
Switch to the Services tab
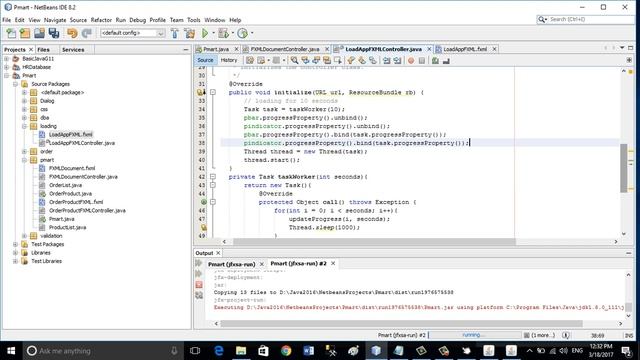[x=73, y=49]
